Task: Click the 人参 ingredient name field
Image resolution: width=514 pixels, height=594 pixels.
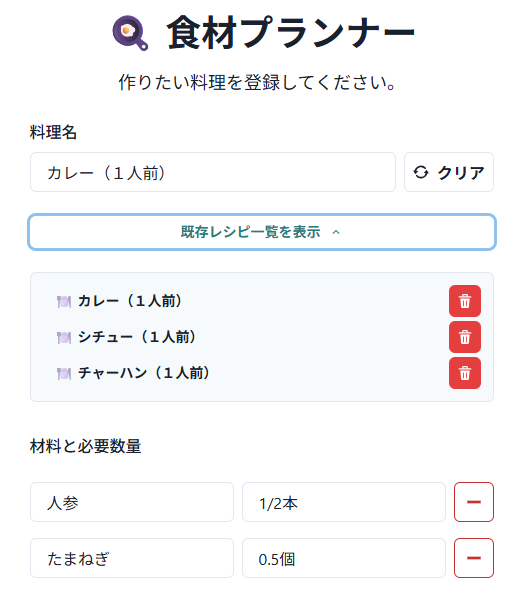Action: tap(132, 502)
